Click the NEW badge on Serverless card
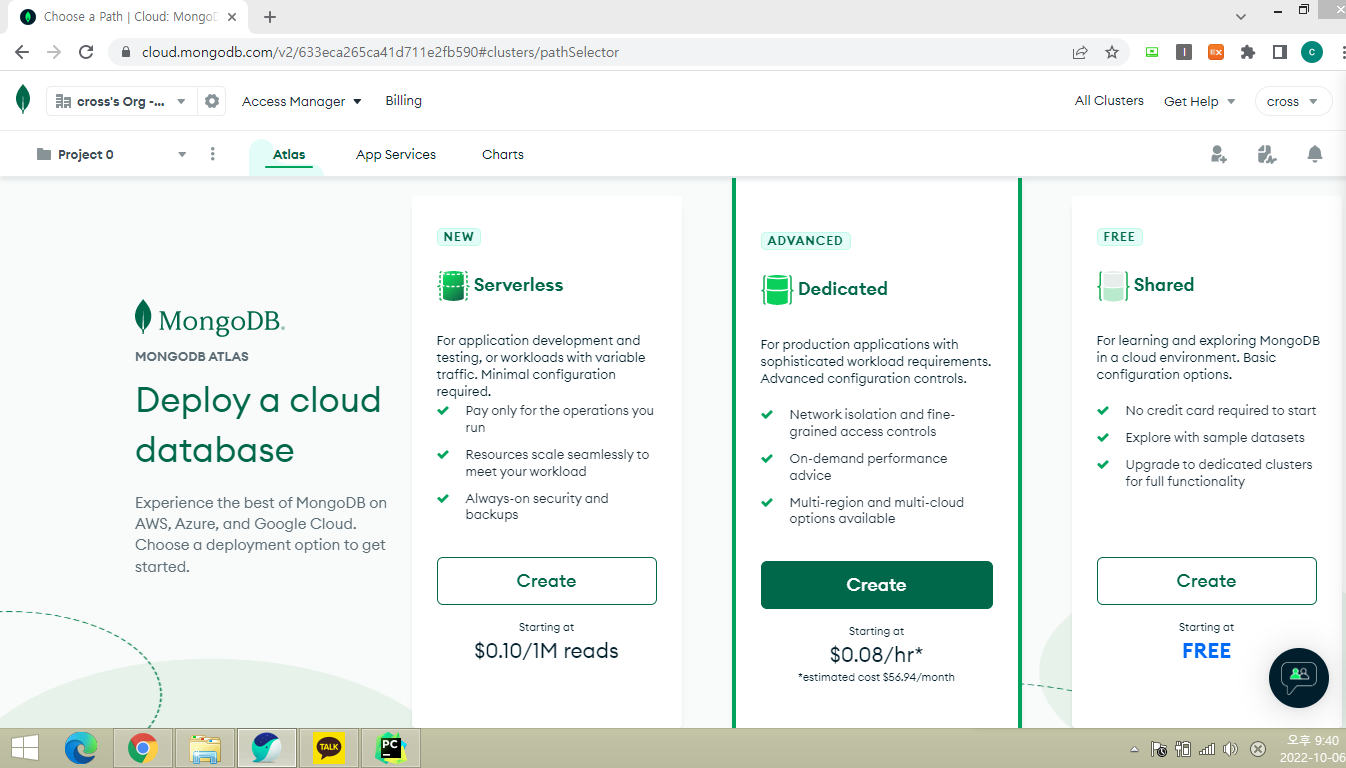This screenshot has height=768, width=1346. [459, 237]
